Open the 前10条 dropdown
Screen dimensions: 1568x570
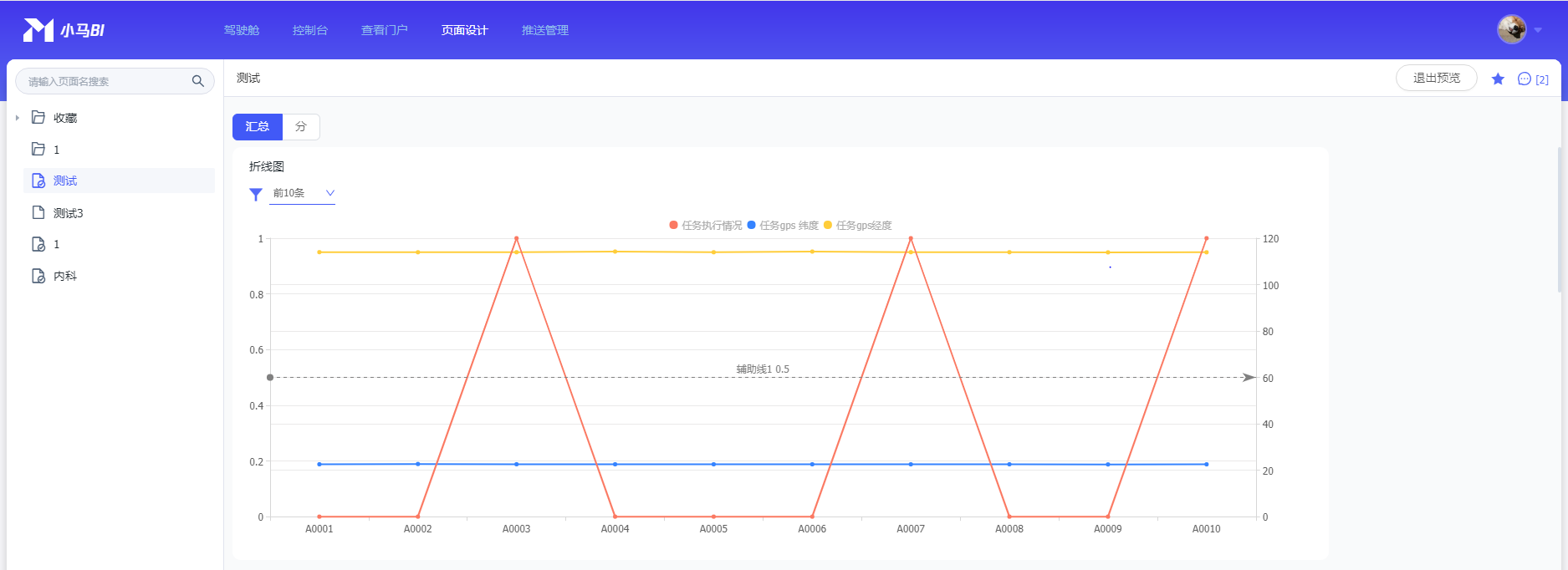pos(303,193)
